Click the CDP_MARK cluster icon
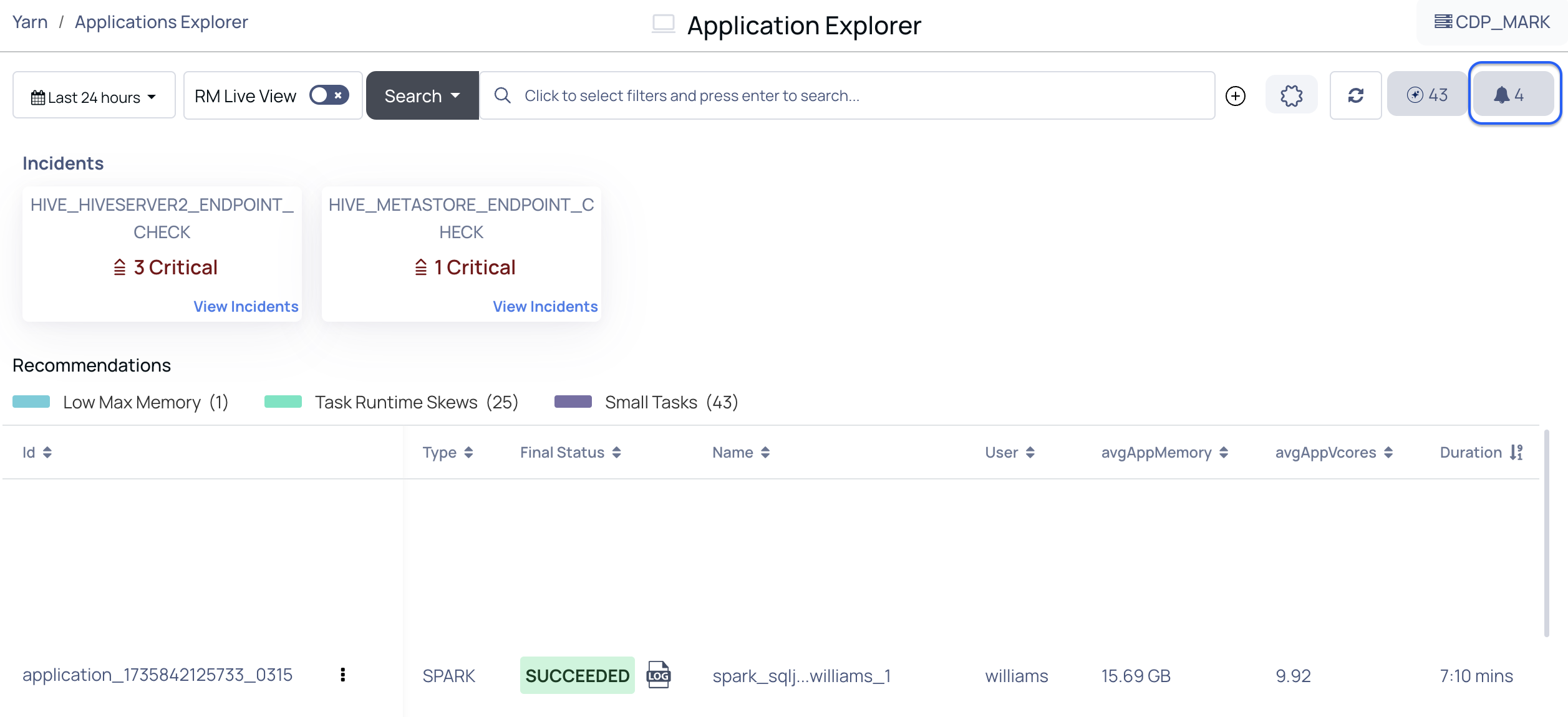1568x717 pixels. click(1443, 22)
